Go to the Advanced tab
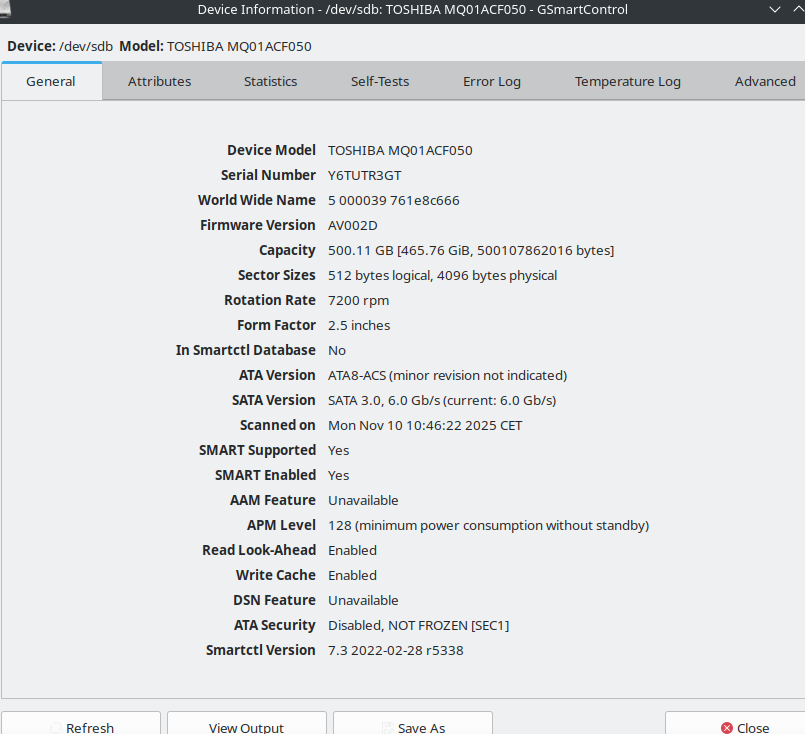The image size is (805, 734). [764, 82]
